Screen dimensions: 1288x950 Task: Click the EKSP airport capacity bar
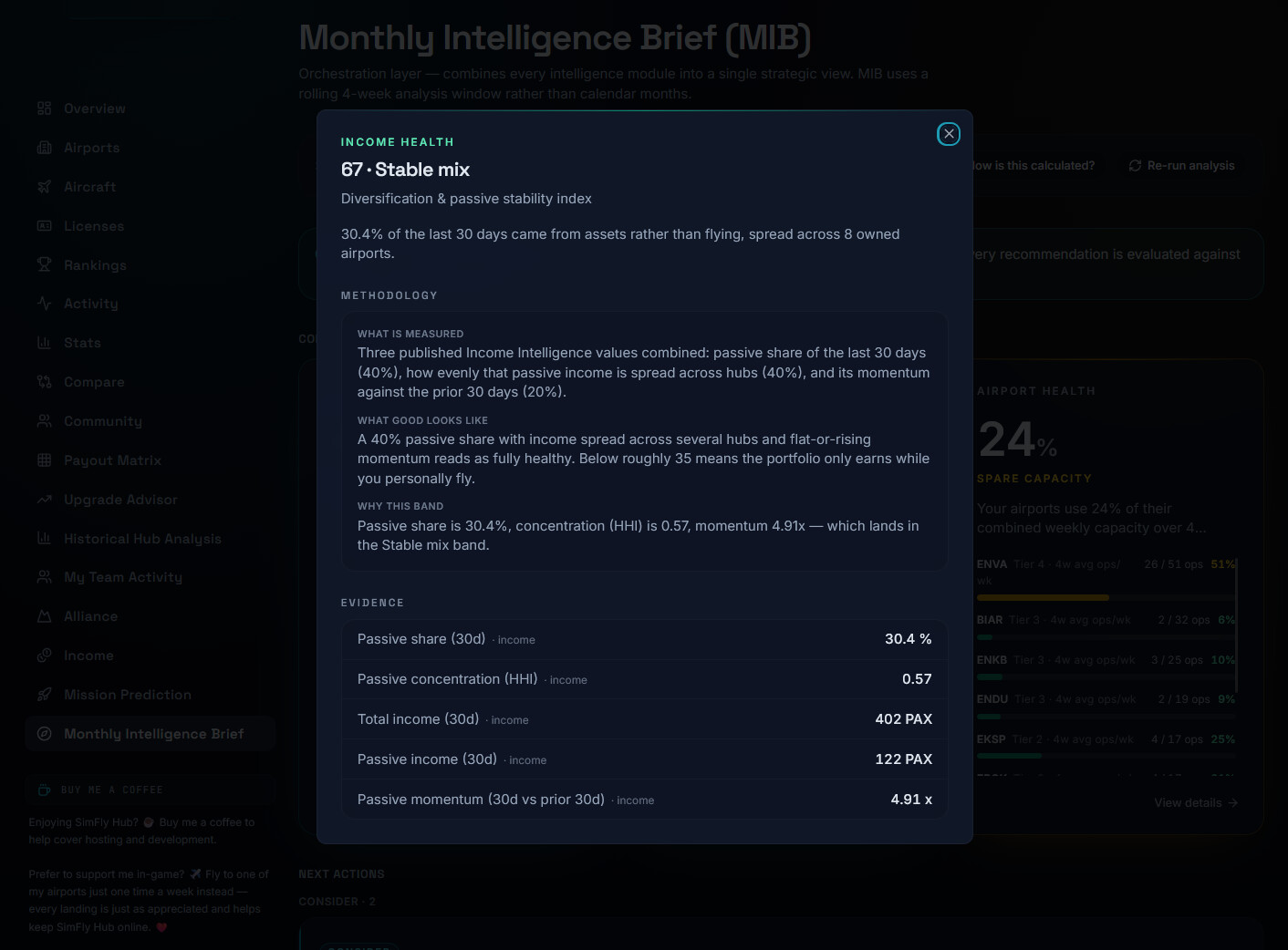1106,756
